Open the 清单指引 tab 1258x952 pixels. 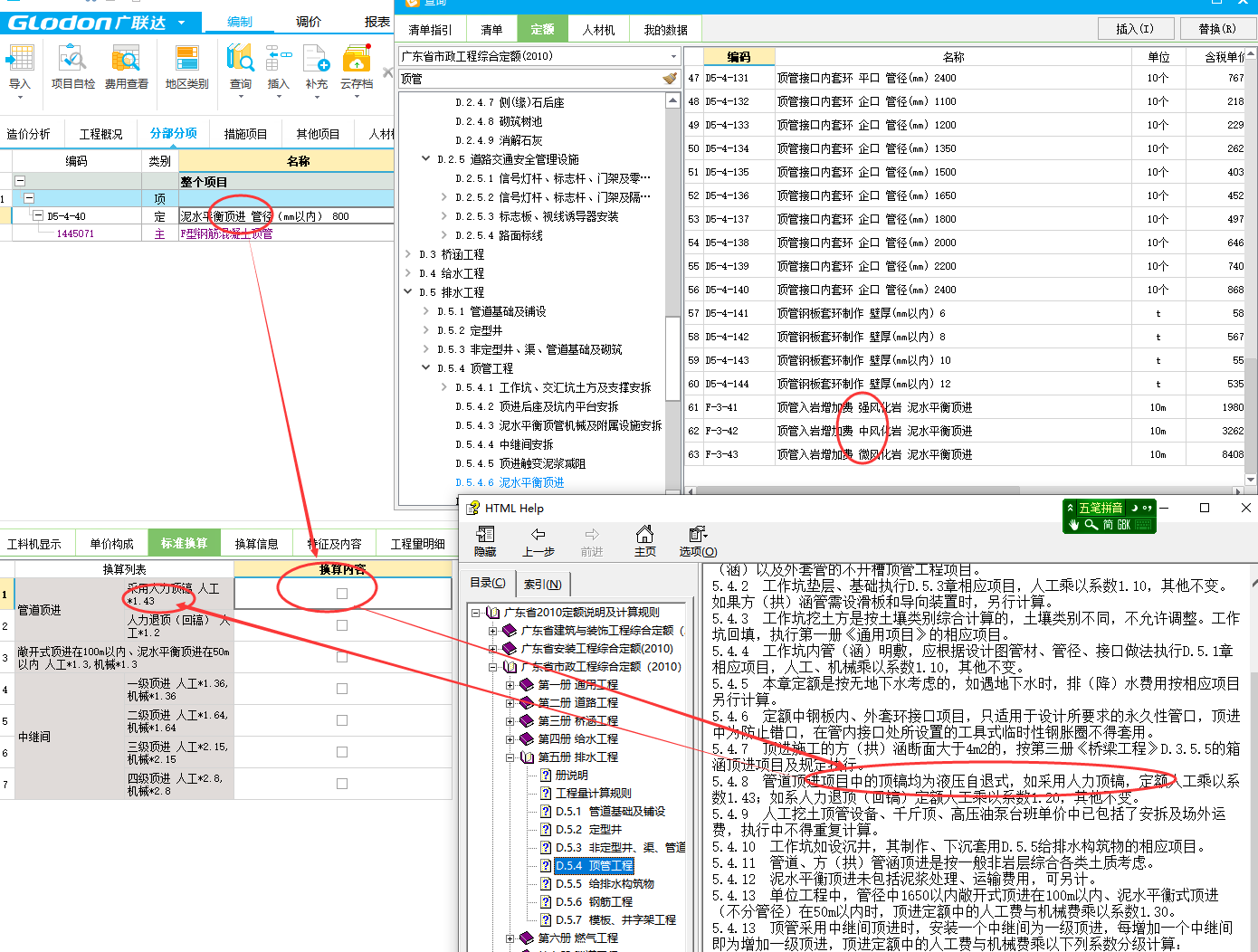[x=430, y=30]
